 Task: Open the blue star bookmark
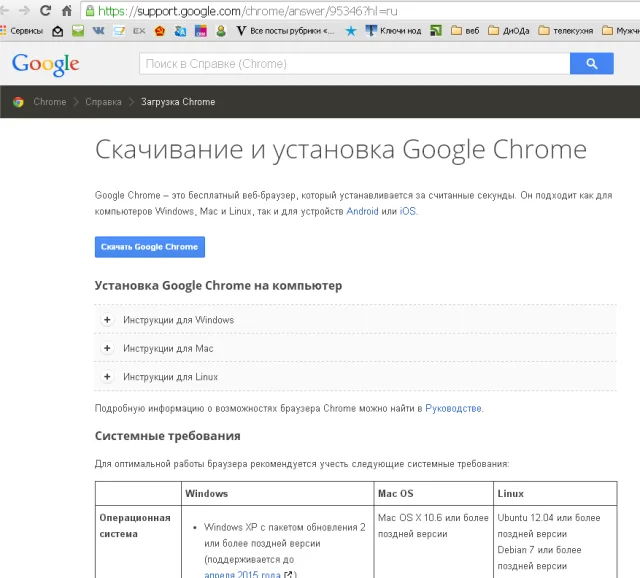pyautogui.click(x=351, y=31)
